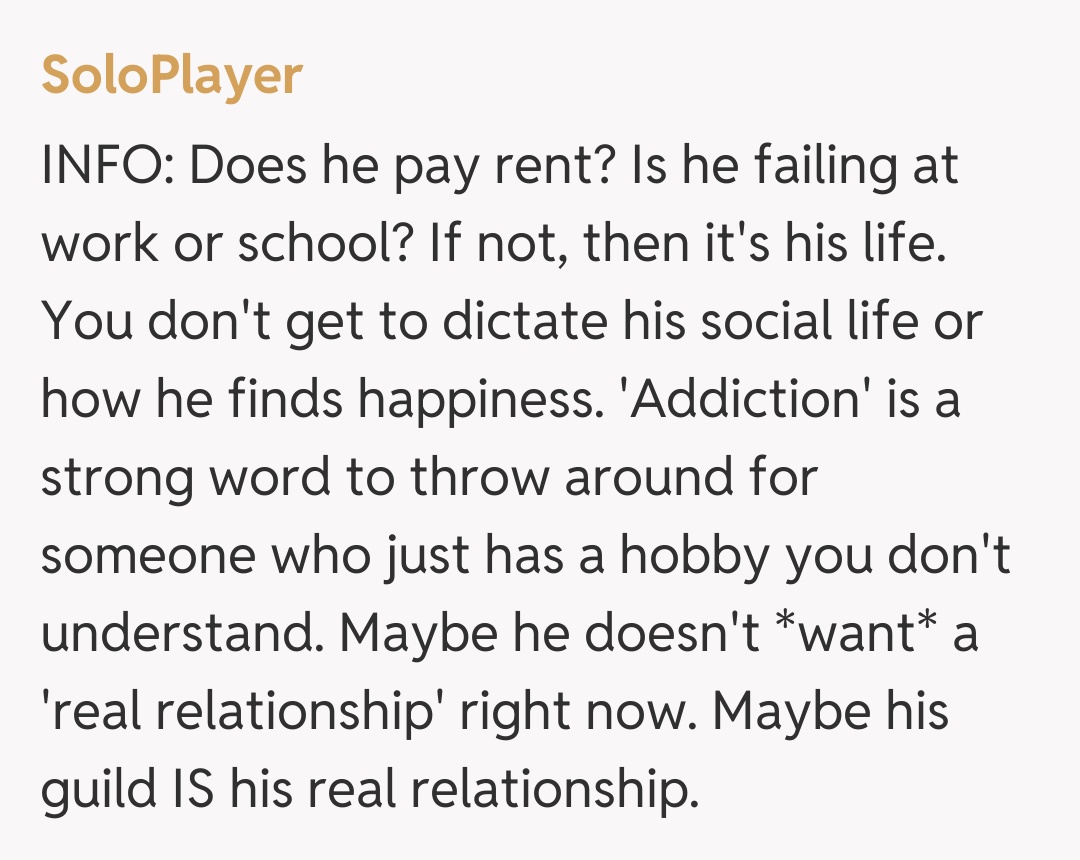The width and height of the screenshot is (1080, 860).
Task: Open SoloPlayer's user profile
Action: [x=171, y=75]
